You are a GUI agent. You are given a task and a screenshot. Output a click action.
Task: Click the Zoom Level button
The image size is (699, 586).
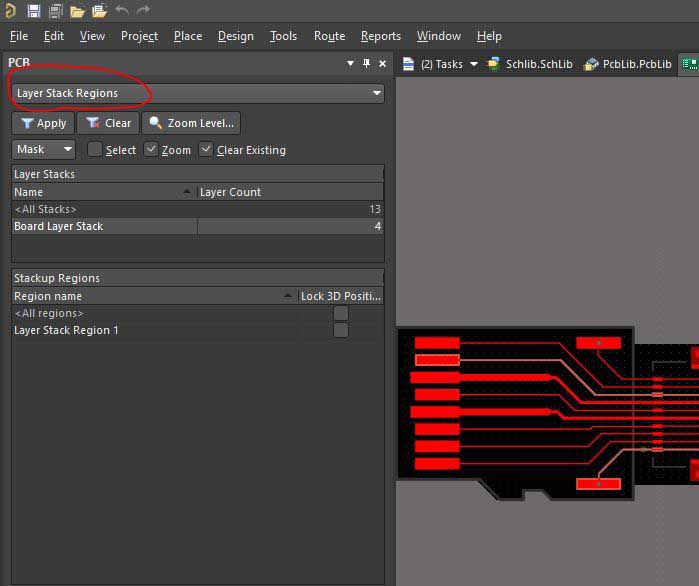point(192,123)
